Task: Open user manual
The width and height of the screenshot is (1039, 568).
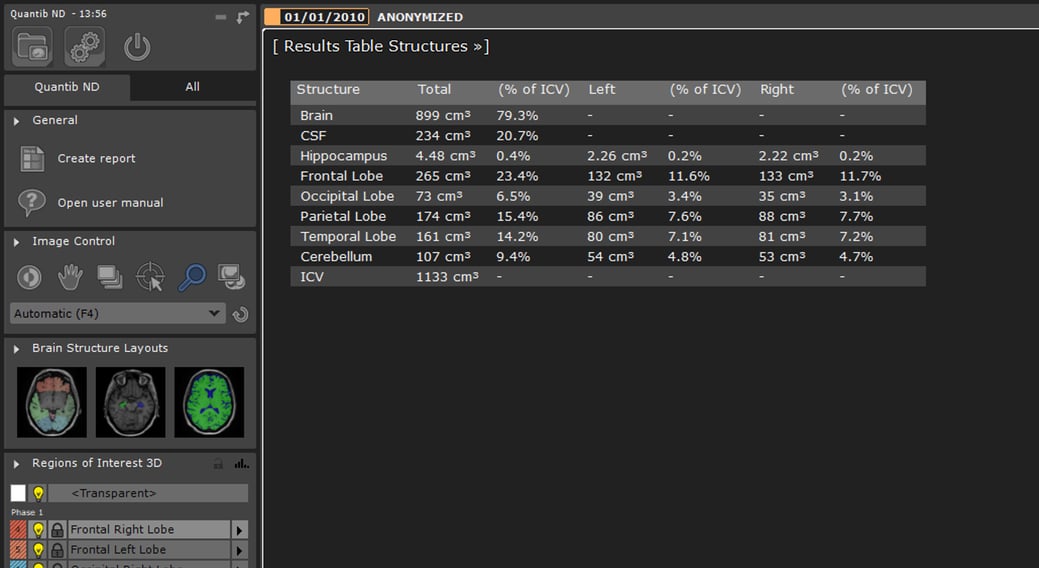Action: 110,203
